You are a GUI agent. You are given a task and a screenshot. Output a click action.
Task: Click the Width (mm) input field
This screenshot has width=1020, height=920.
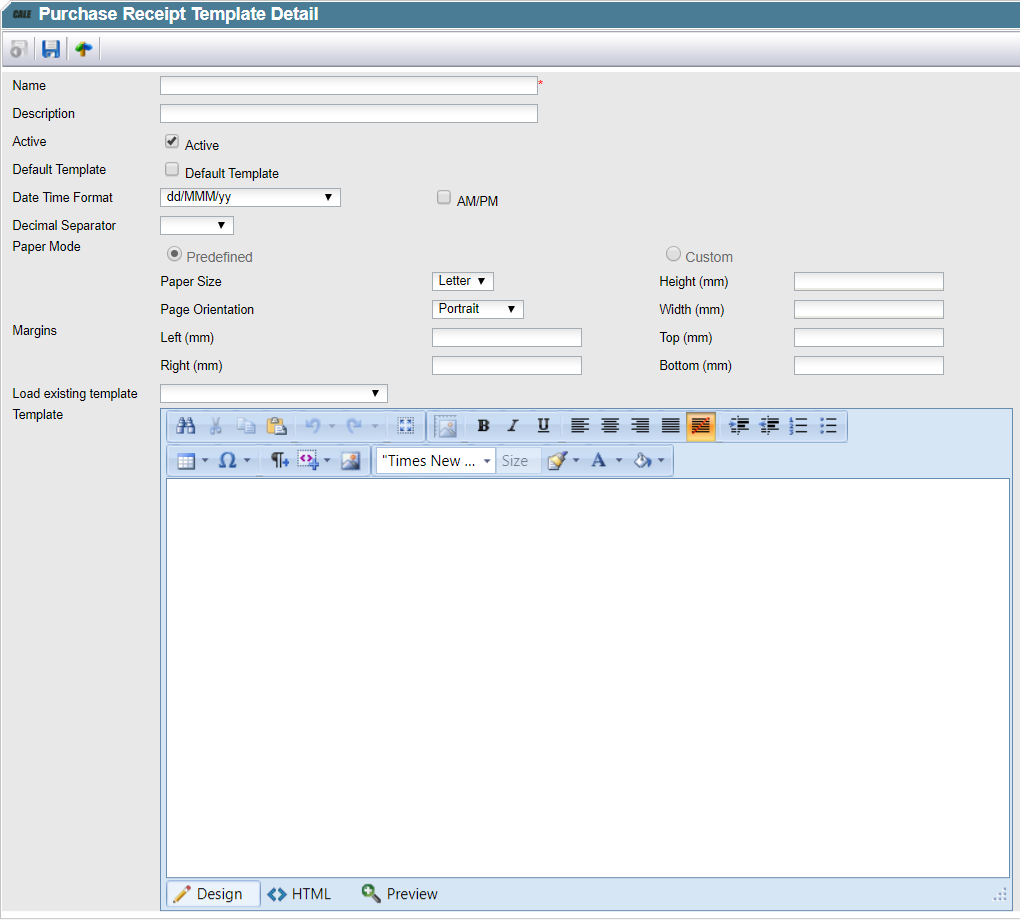click(868, 309)
